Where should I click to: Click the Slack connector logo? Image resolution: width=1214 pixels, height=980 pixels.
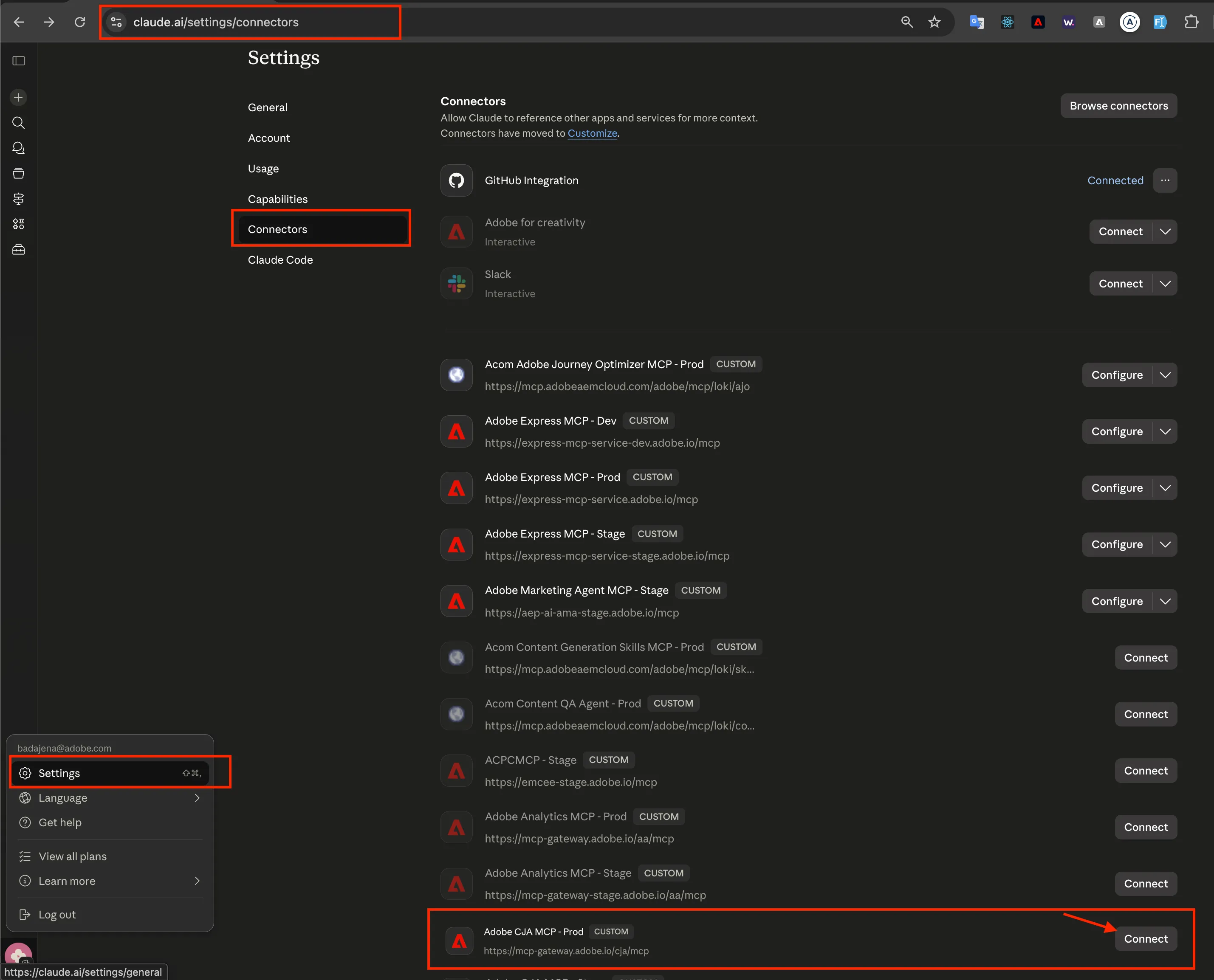tap(456, 283)
